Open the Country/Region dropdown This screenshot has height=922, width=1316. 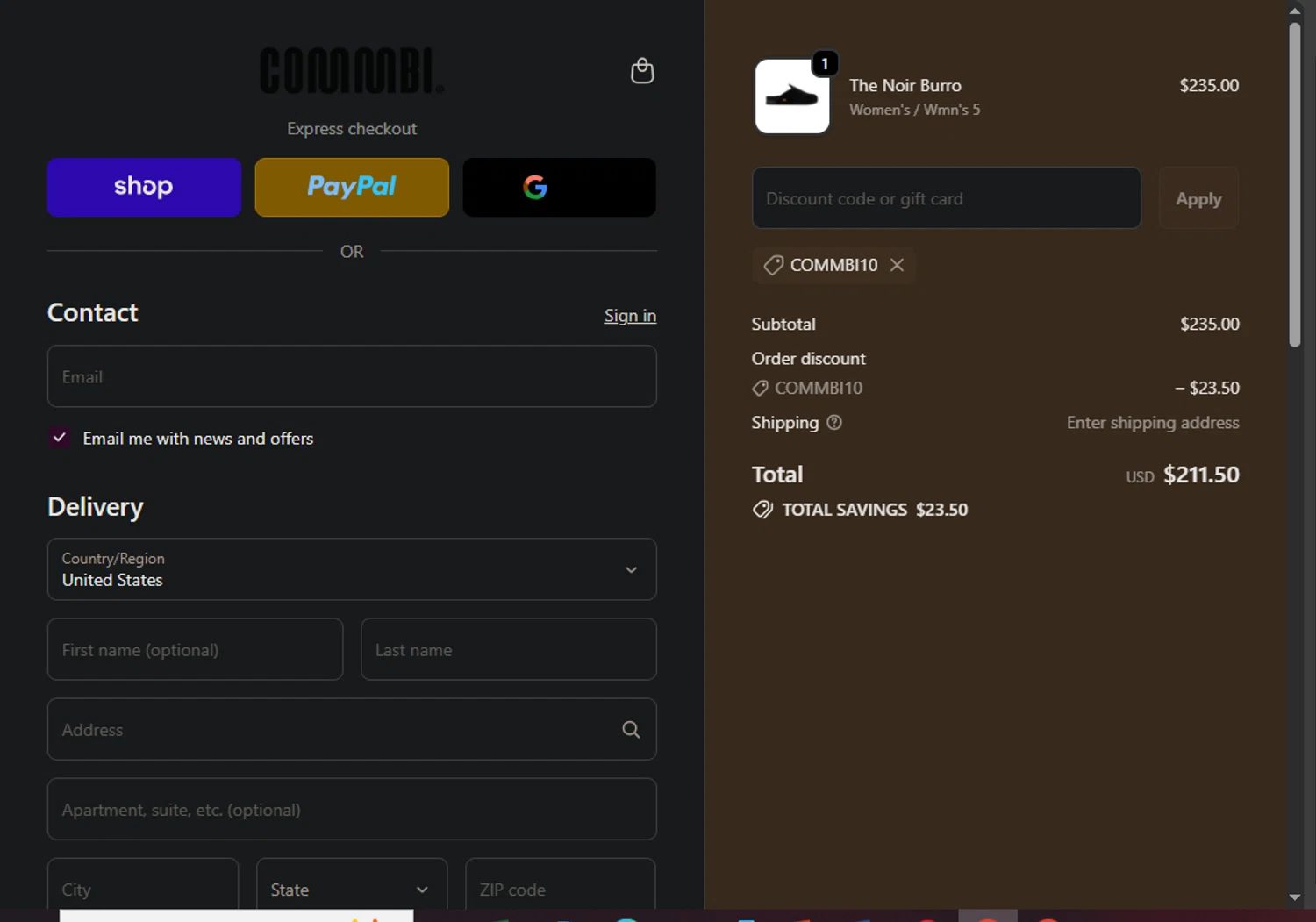(x=352, y=569)
